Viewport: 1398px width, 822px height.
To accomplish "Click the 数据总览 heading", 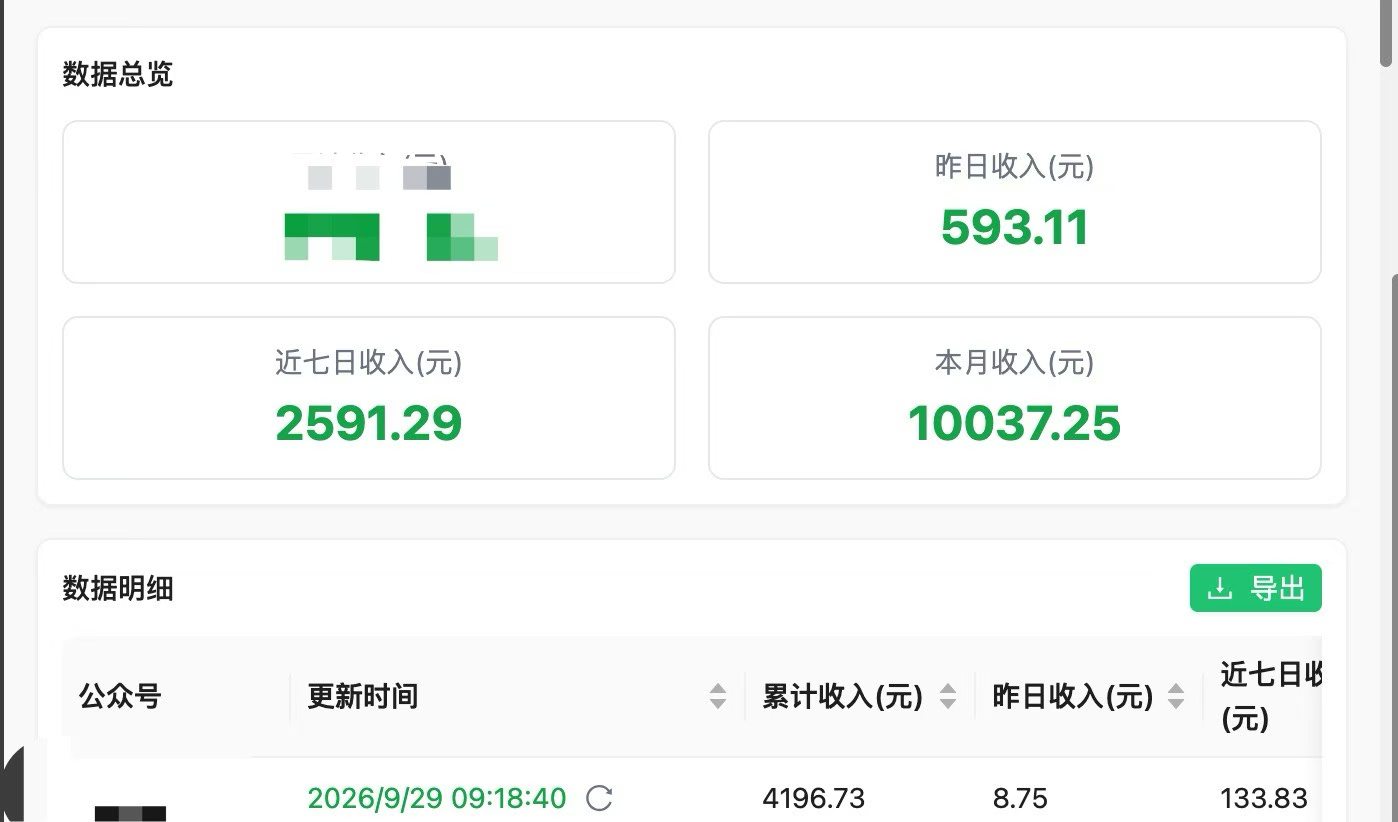I will pos(118,74).
